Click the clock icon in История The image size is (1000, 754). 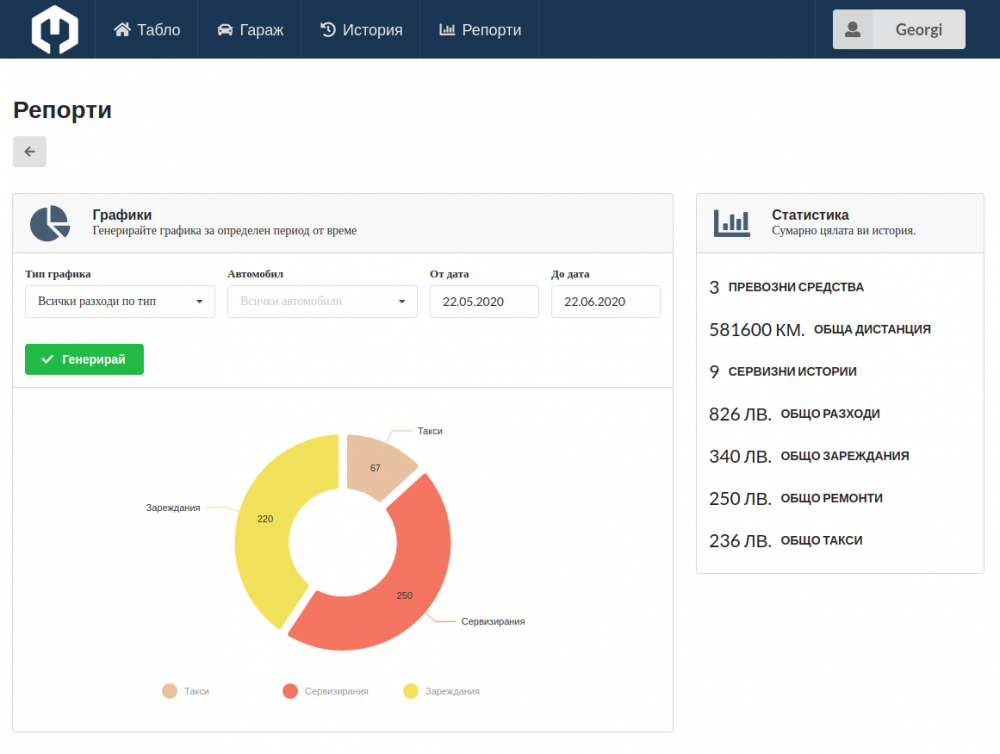point(328,30)
